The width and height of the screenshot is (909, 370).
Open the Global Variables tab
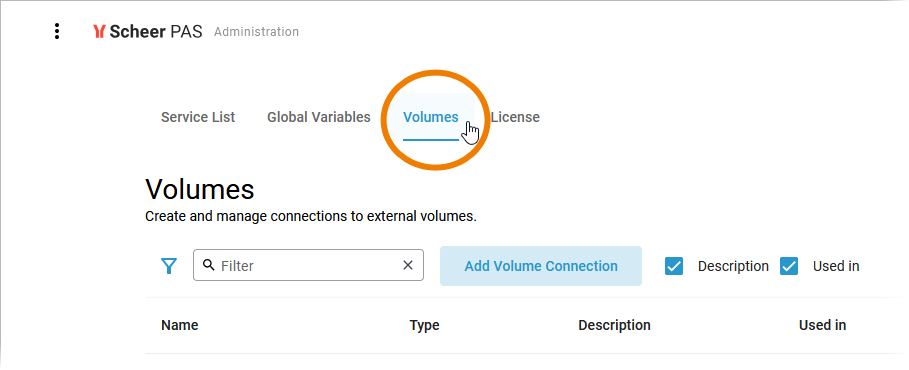[318, 117]
